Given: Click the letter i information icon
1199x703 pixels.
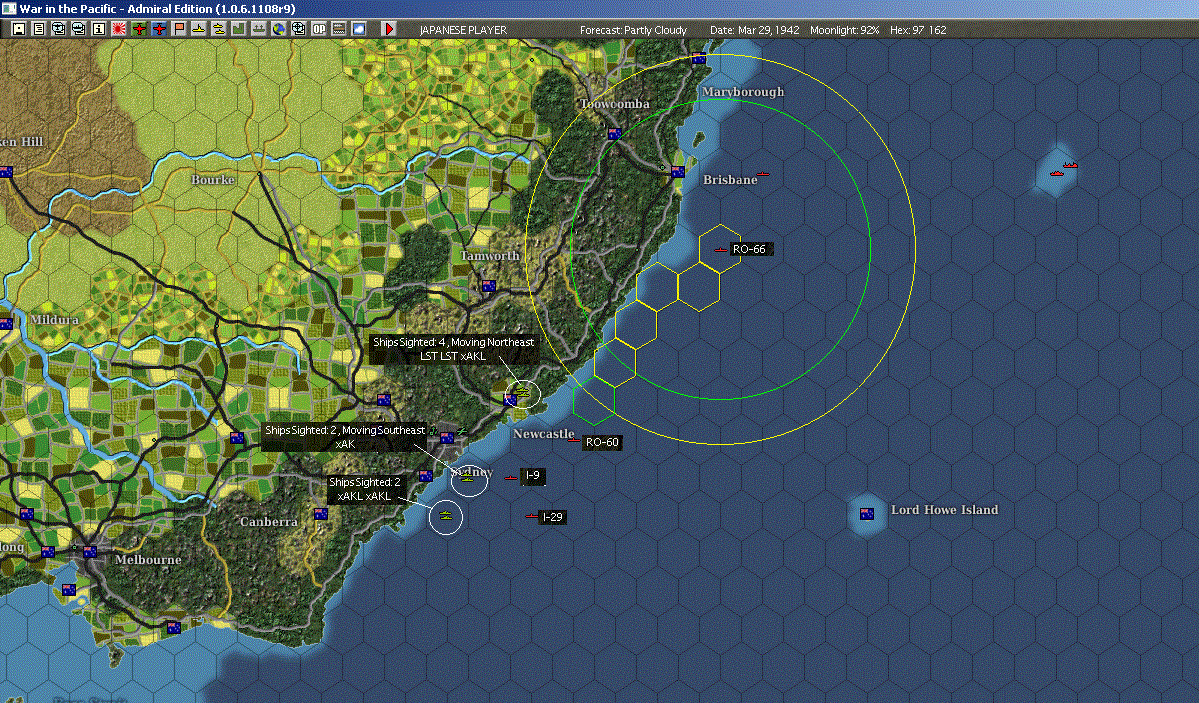Looking at the screenshot, I should pyautogui.click(x=99, y=29).
